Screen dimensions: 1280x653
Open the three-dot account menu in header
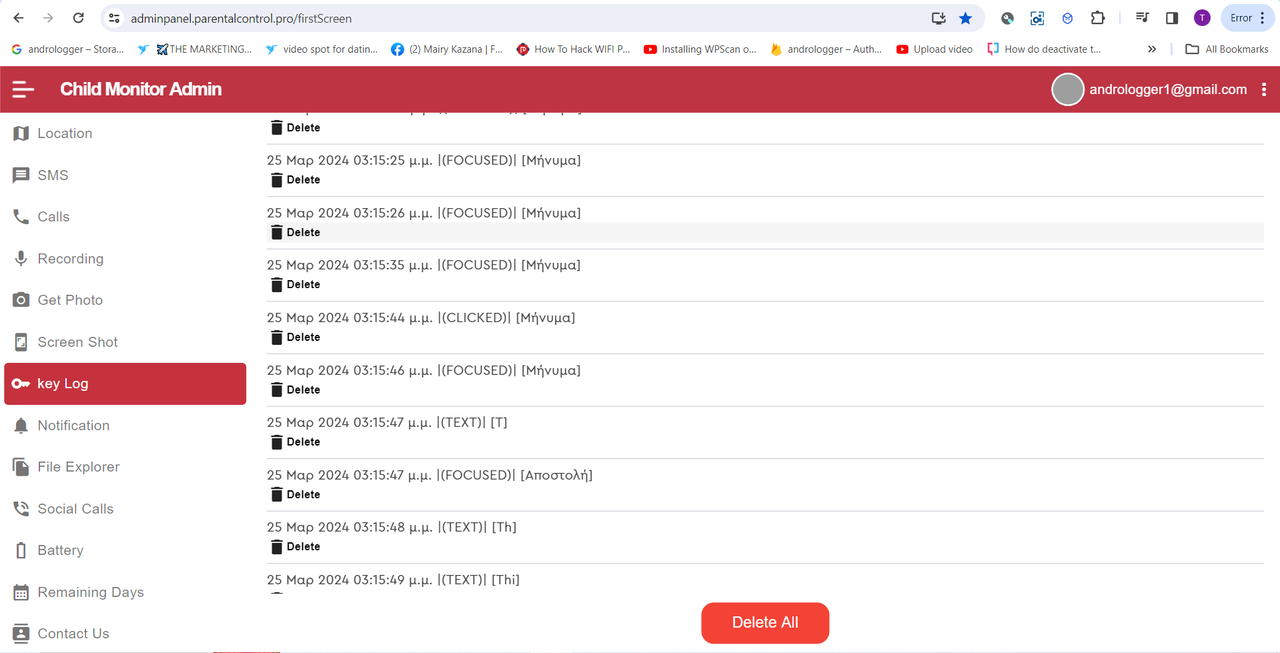pyautogui.click(x=1264, y=89)
